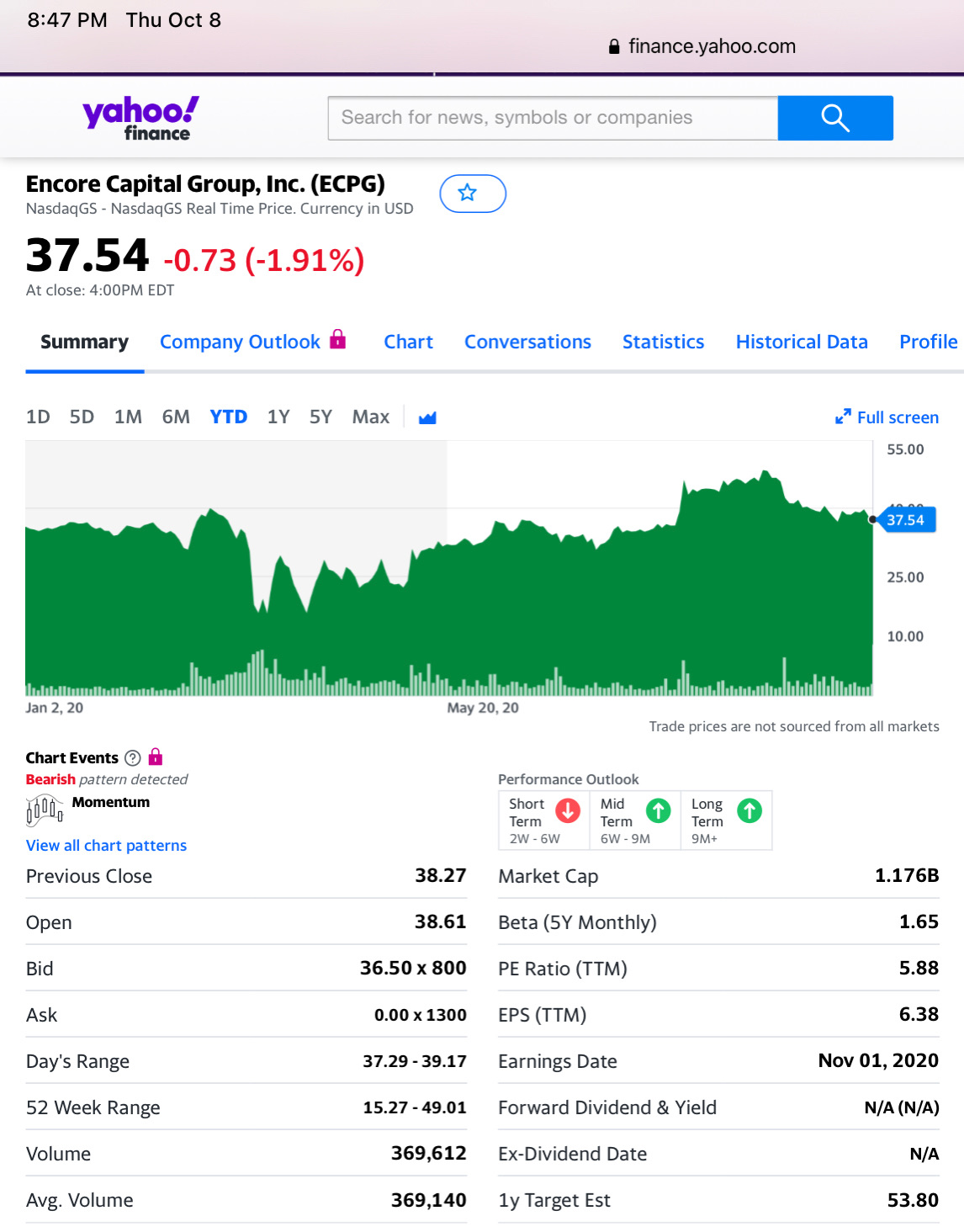Click the Yahoo Finance logo
This screenshot has height=1232, width=964.
pos(140,118)
